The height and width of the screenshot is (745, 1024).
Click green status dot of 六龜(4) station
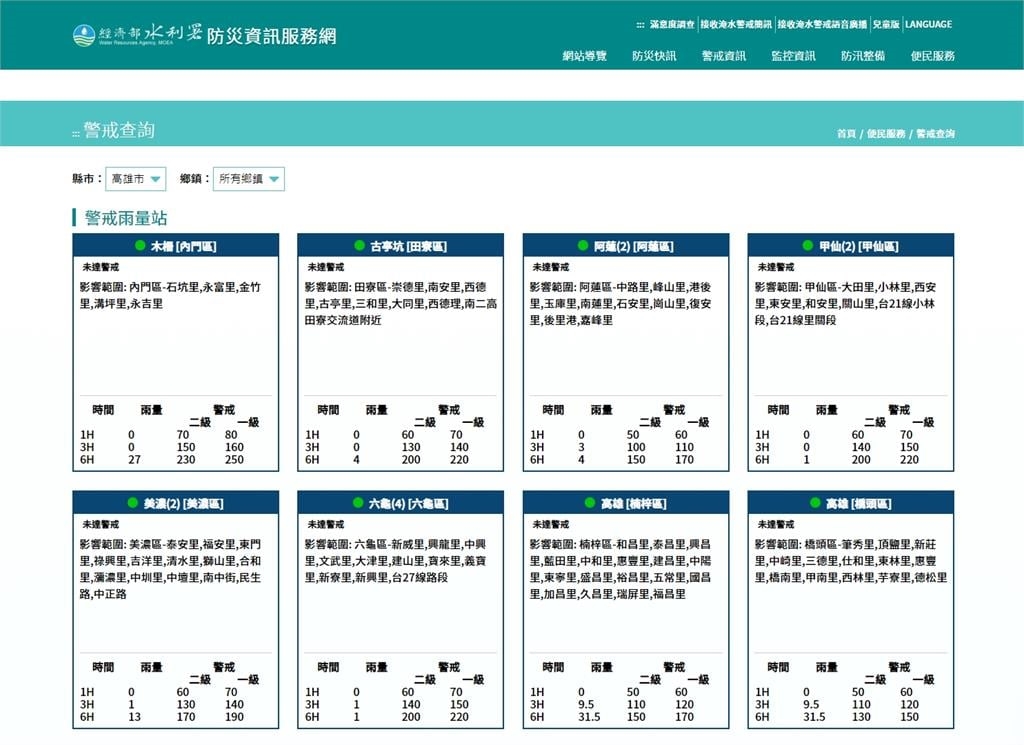[x=358, y=503]
